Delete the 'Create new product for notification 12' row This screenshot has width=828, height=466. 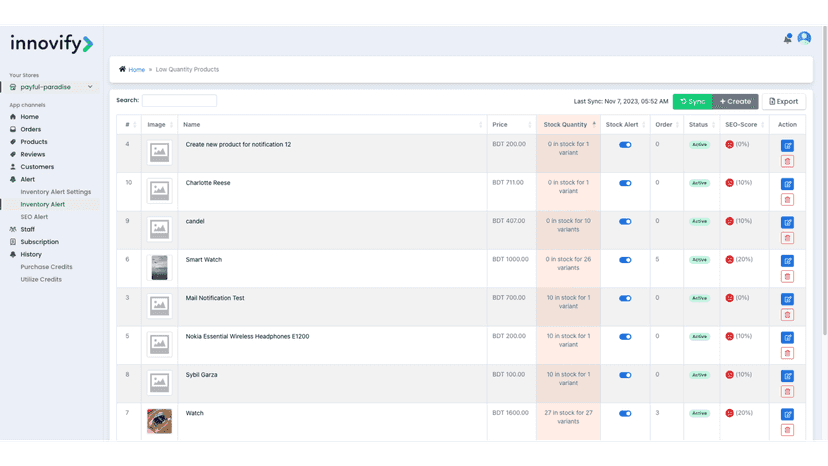point(787,162)
